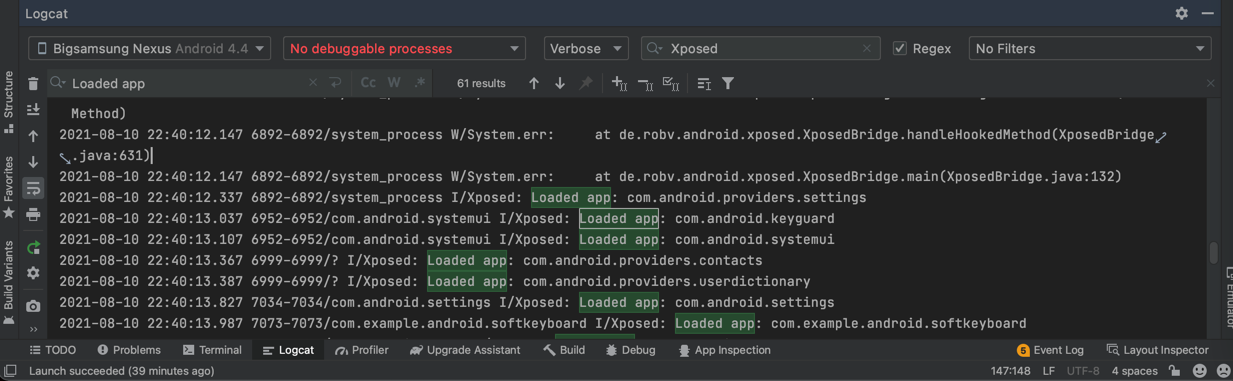Viewport: 1233px width, 381px height.
Task: Open the Debug tab
Action: (x=631, y=350)
